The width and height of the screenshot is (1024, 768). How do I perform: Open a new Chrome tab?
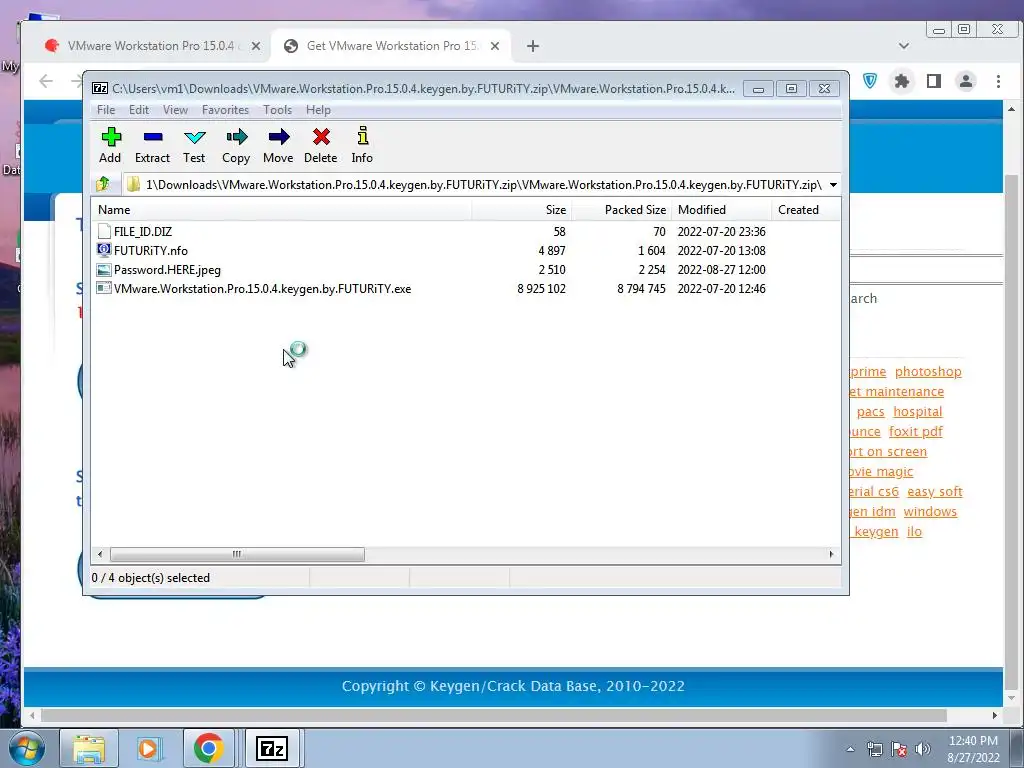533,46
